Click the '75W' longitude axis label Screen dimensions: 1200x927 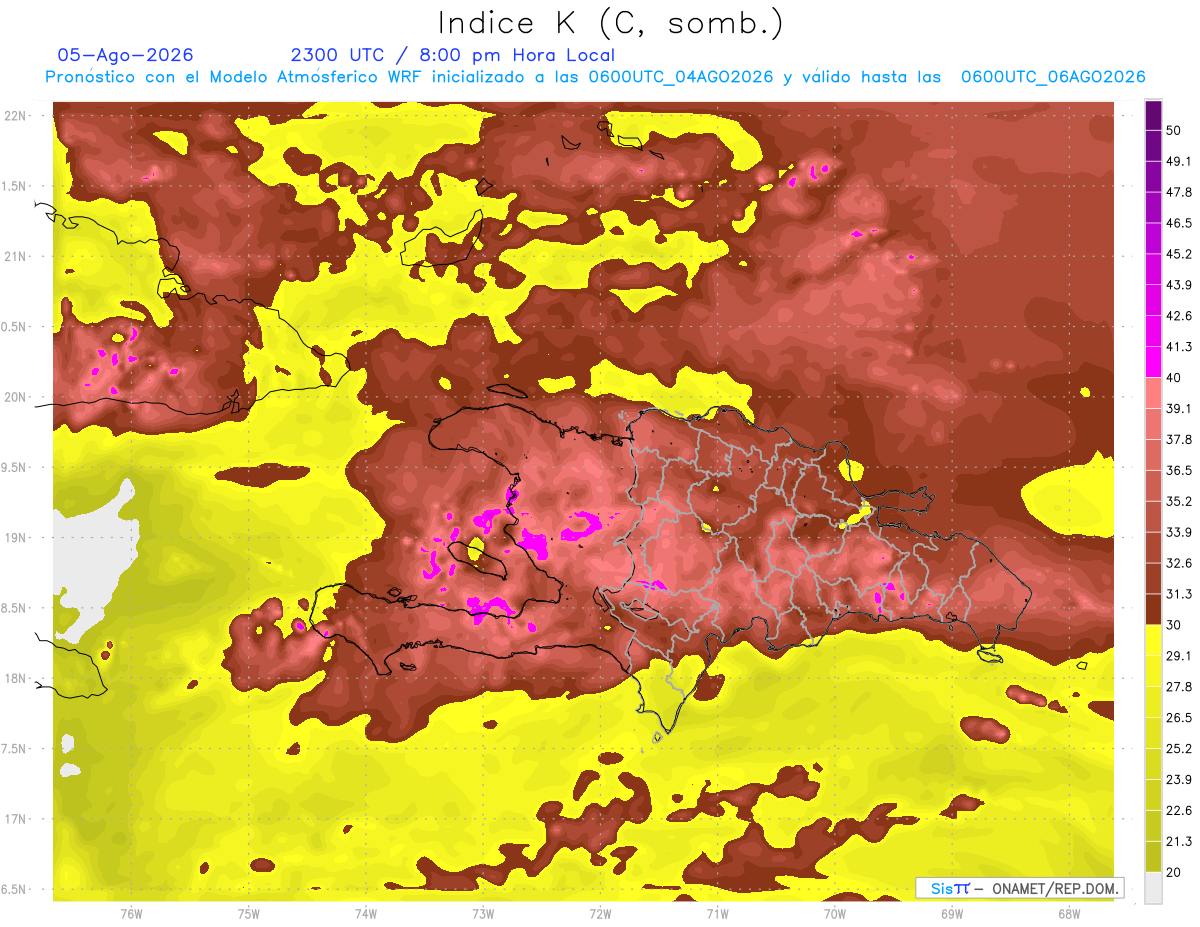249,914
